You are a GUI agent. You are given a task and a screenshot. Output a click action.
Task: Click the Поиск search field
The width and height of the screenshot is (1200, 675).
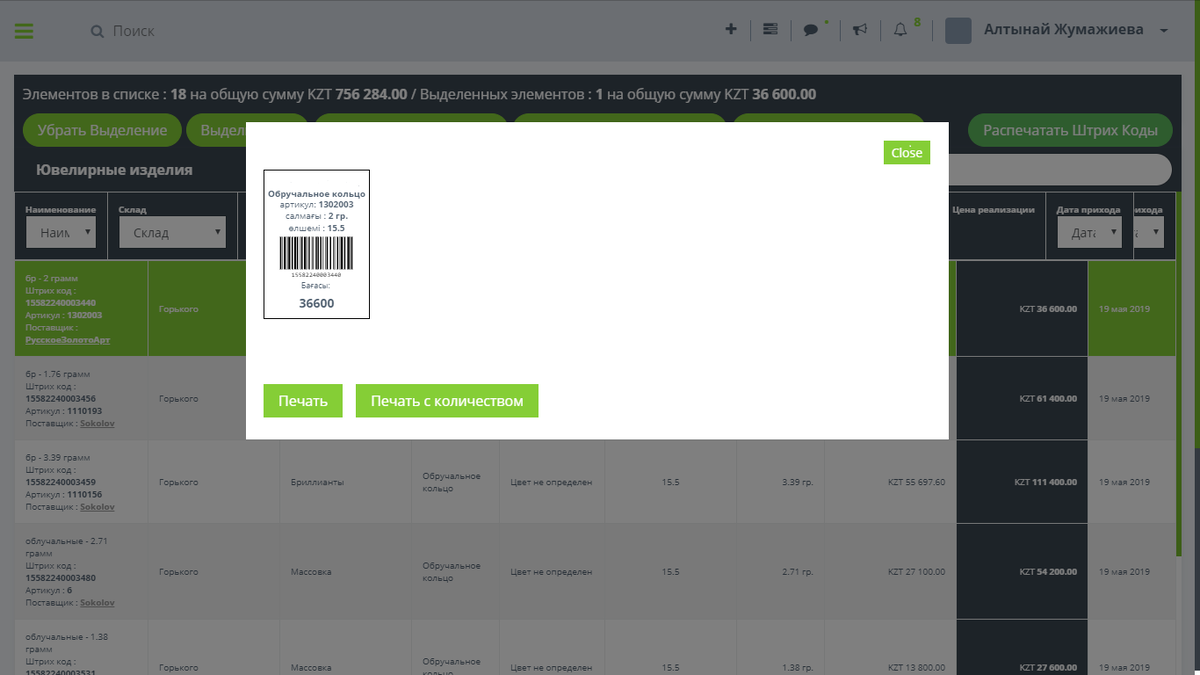(x=133, y=31)
